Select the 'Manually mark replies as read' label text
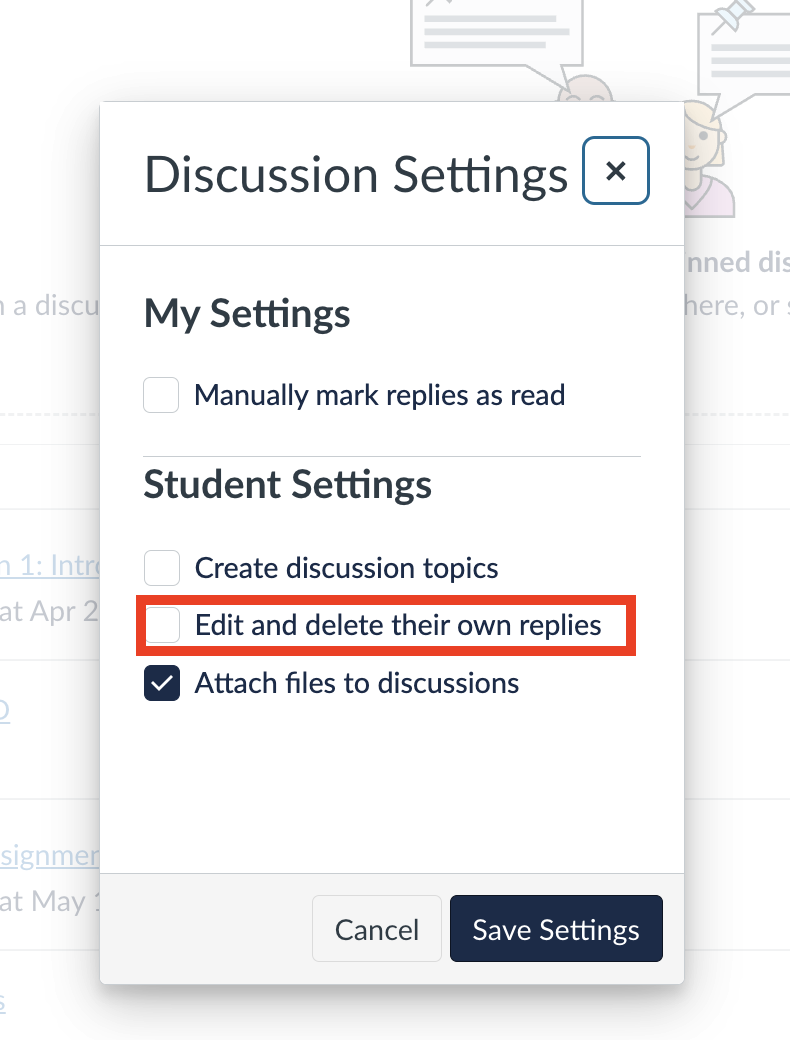 pos(379,395)
